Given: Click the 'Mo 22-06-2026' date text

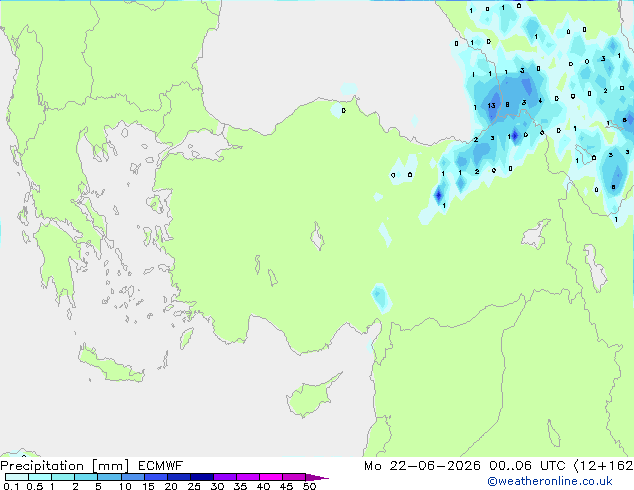Looking at the screenshot, I should click(x=422, y=466).
